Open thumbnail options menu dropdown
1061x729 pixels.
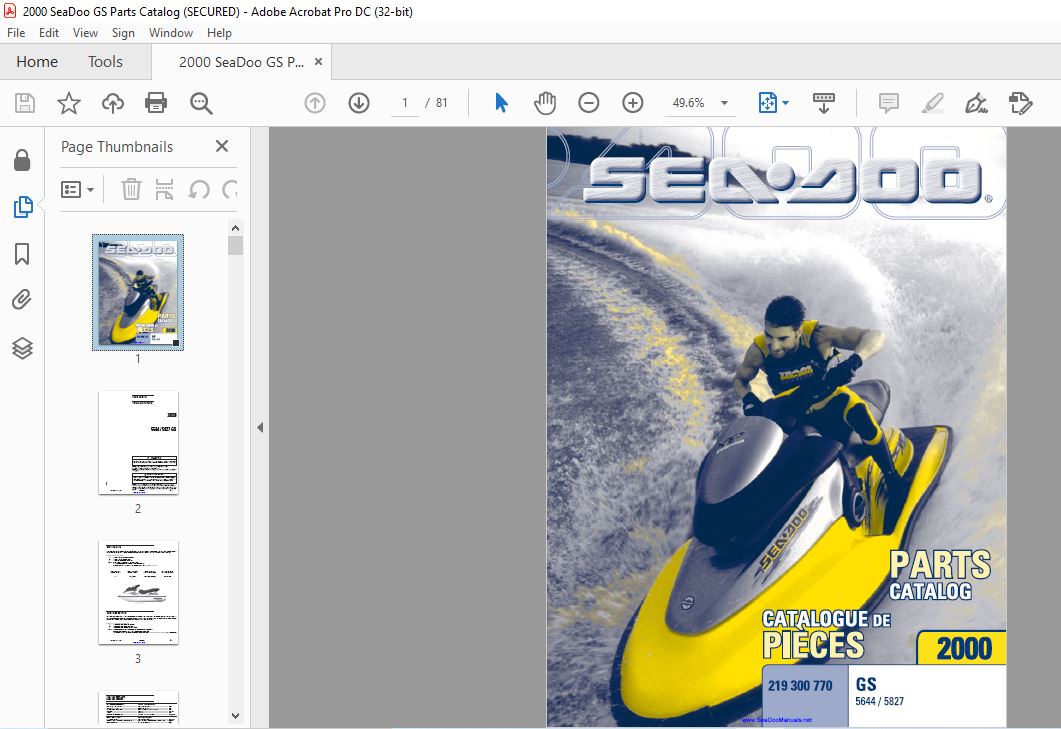77,190
